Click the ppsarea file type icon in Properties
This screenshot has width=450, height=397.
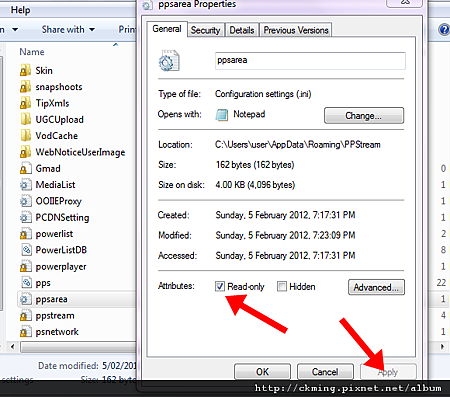click(169, 61)
